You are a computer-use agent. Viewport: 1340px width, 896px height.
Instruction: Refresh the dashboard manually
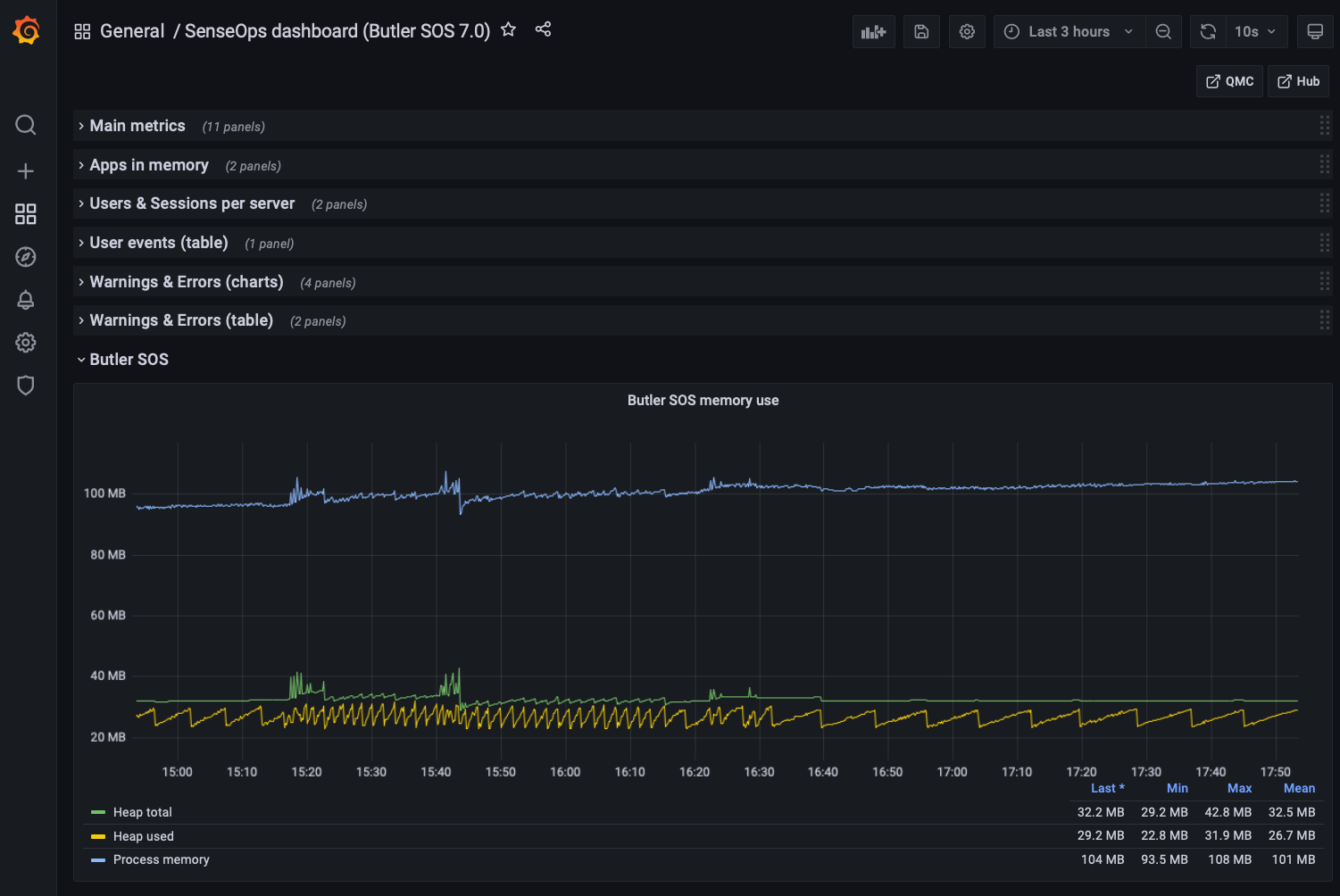(x=1207, y=31)
